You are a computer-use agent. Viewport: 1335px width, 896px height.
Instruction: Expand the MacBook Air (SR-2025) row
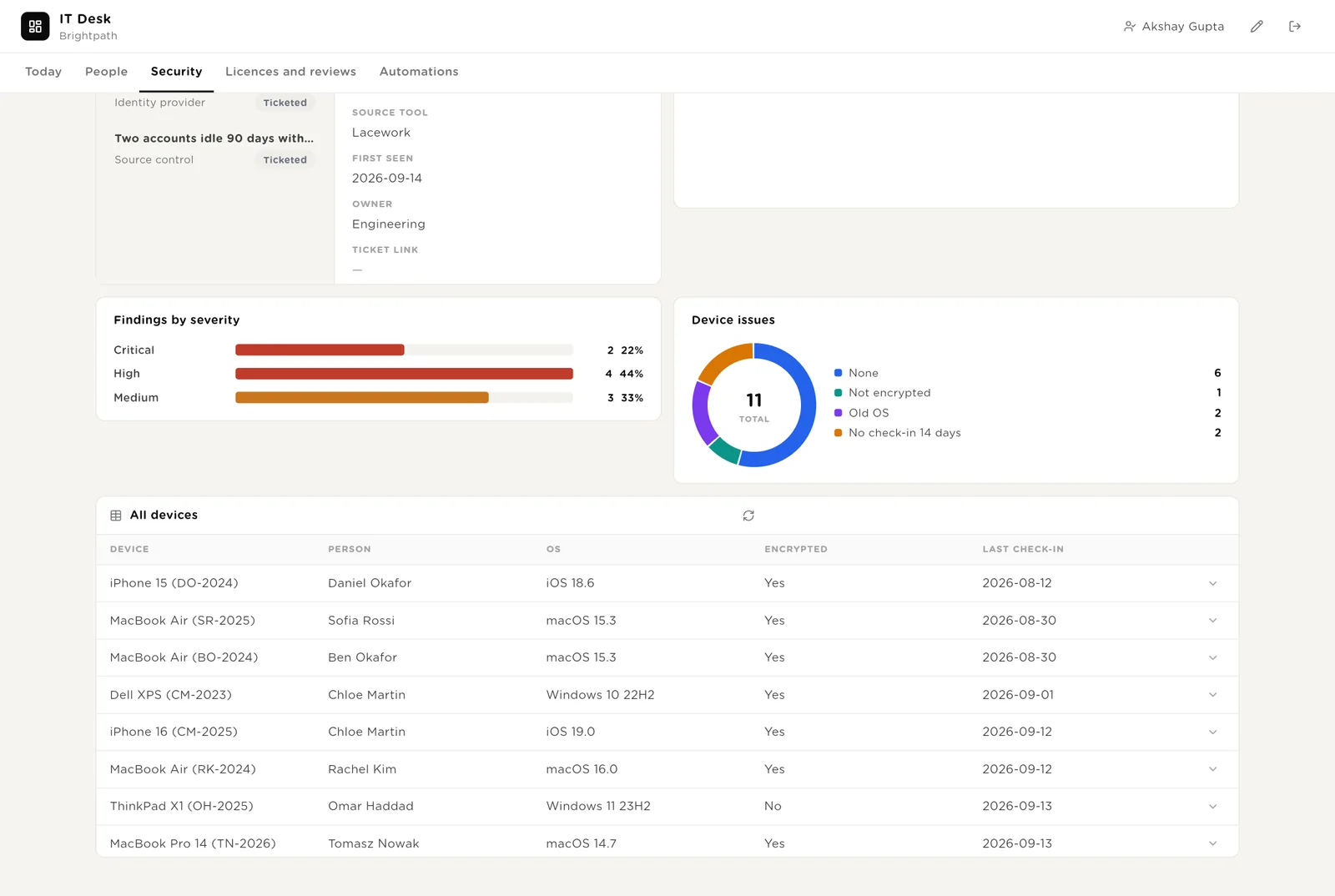1212,621
